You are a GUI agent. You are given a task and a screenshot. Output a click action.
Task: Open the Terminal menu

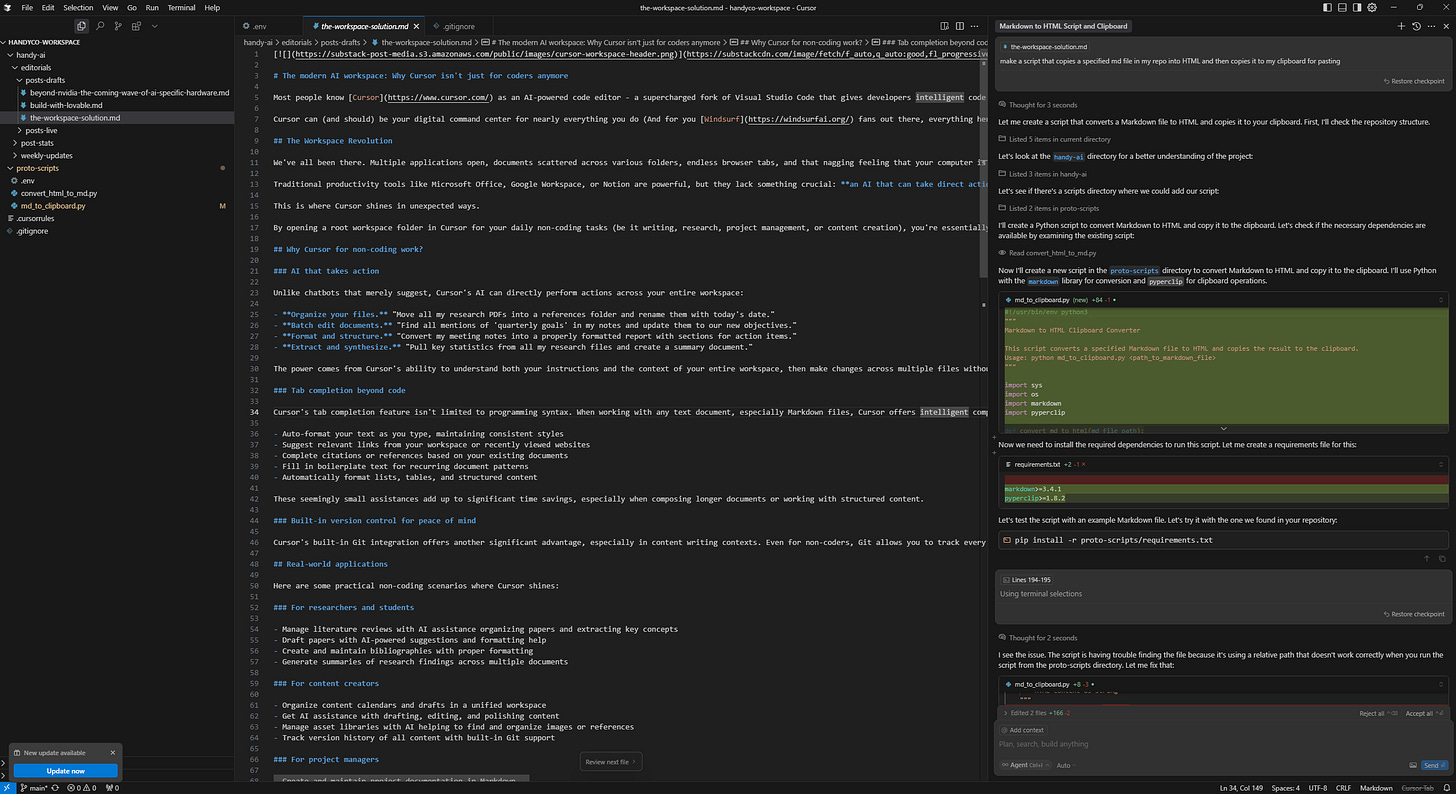[x=181, y=7]
